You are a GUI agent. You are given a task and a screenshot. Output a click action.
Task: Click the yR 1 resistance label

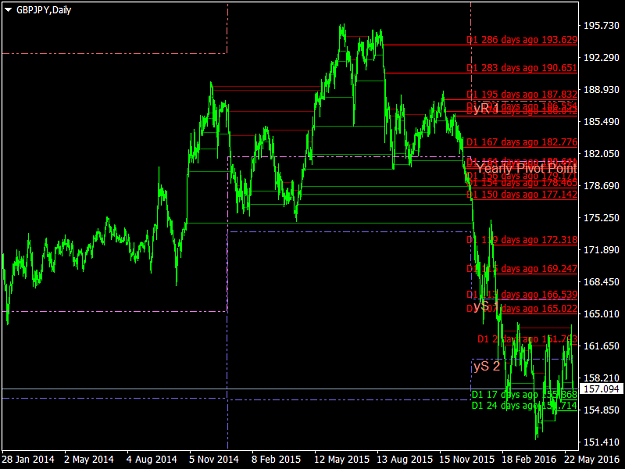click(485, 108)
